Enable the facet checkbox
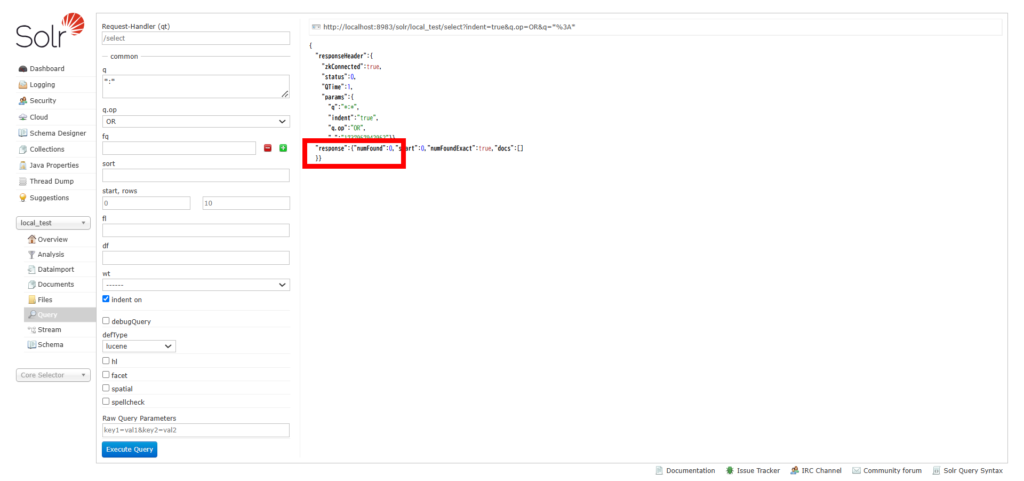1024x481 pixels. 107,375
